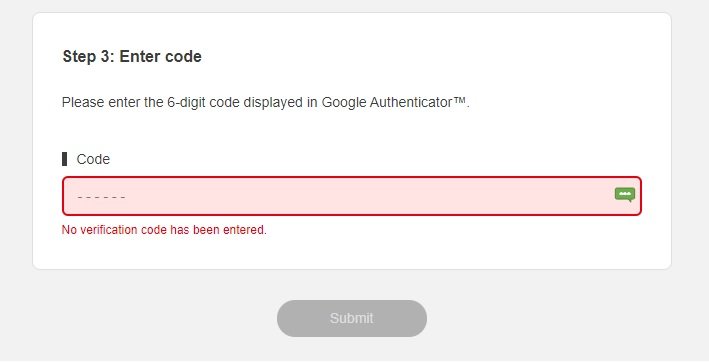Click the "Google Authenticator" text in instructions
The image size is (709, 362).
point(387,103)
